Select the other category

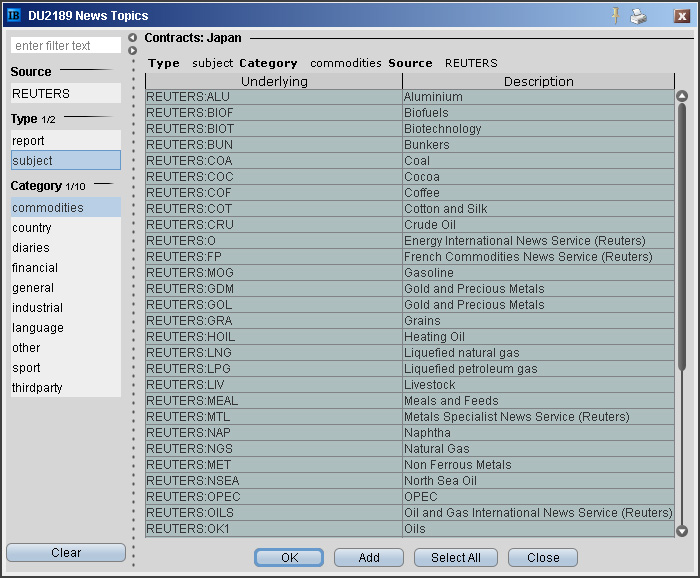pyautogui.click(x=66, y=348)
